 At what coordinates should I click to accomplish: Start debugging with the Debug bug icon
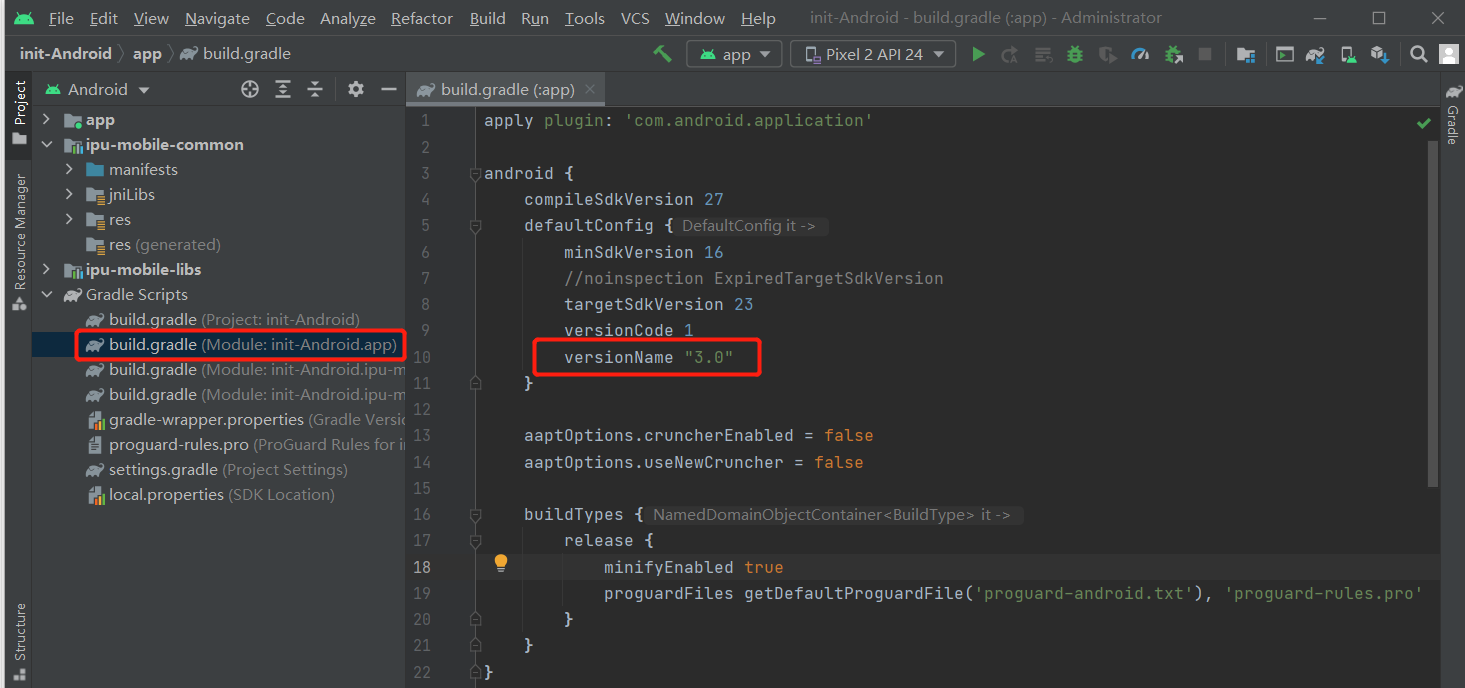click(x=1075, y=54)
